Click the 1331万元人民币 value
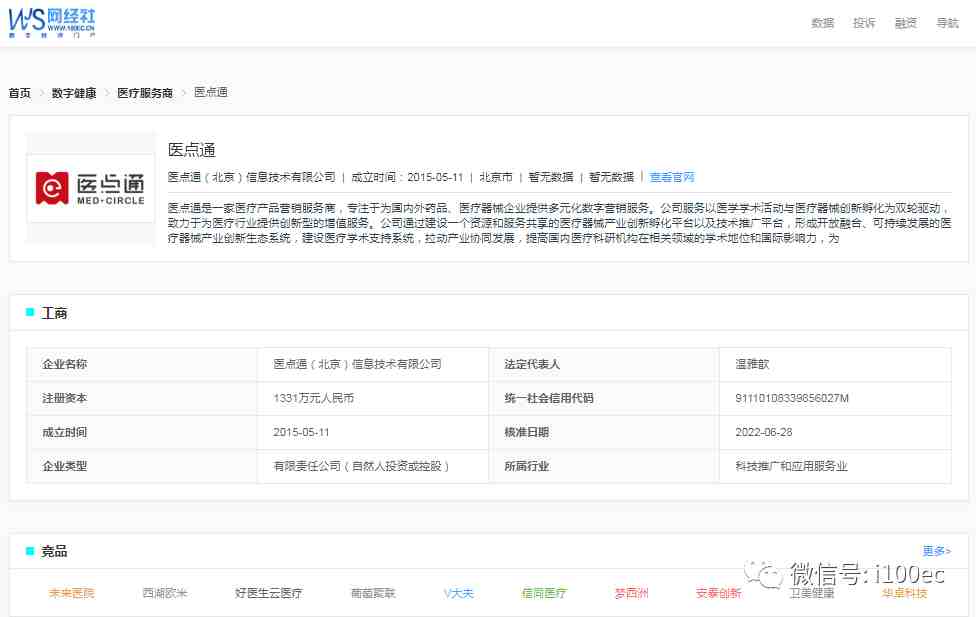This screenshot has height=617, width=976. pos(314,398)
